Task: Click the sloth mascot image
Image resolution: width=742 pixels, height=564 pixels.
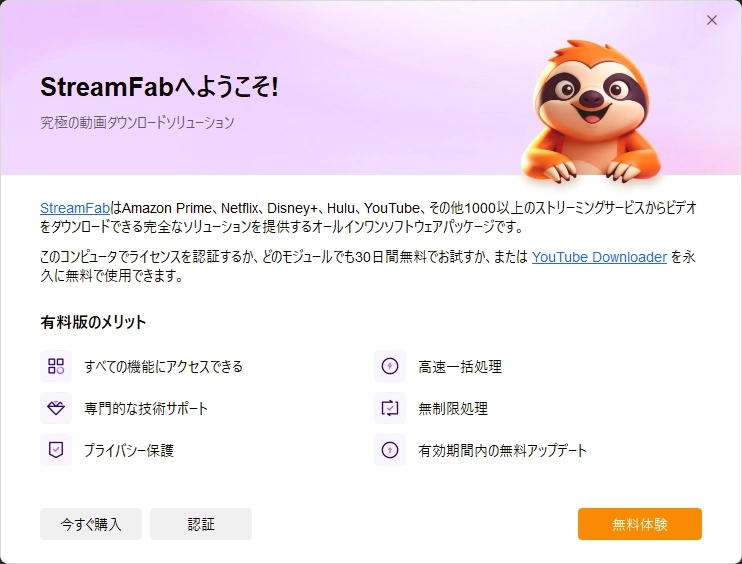Action: [591, 112]
